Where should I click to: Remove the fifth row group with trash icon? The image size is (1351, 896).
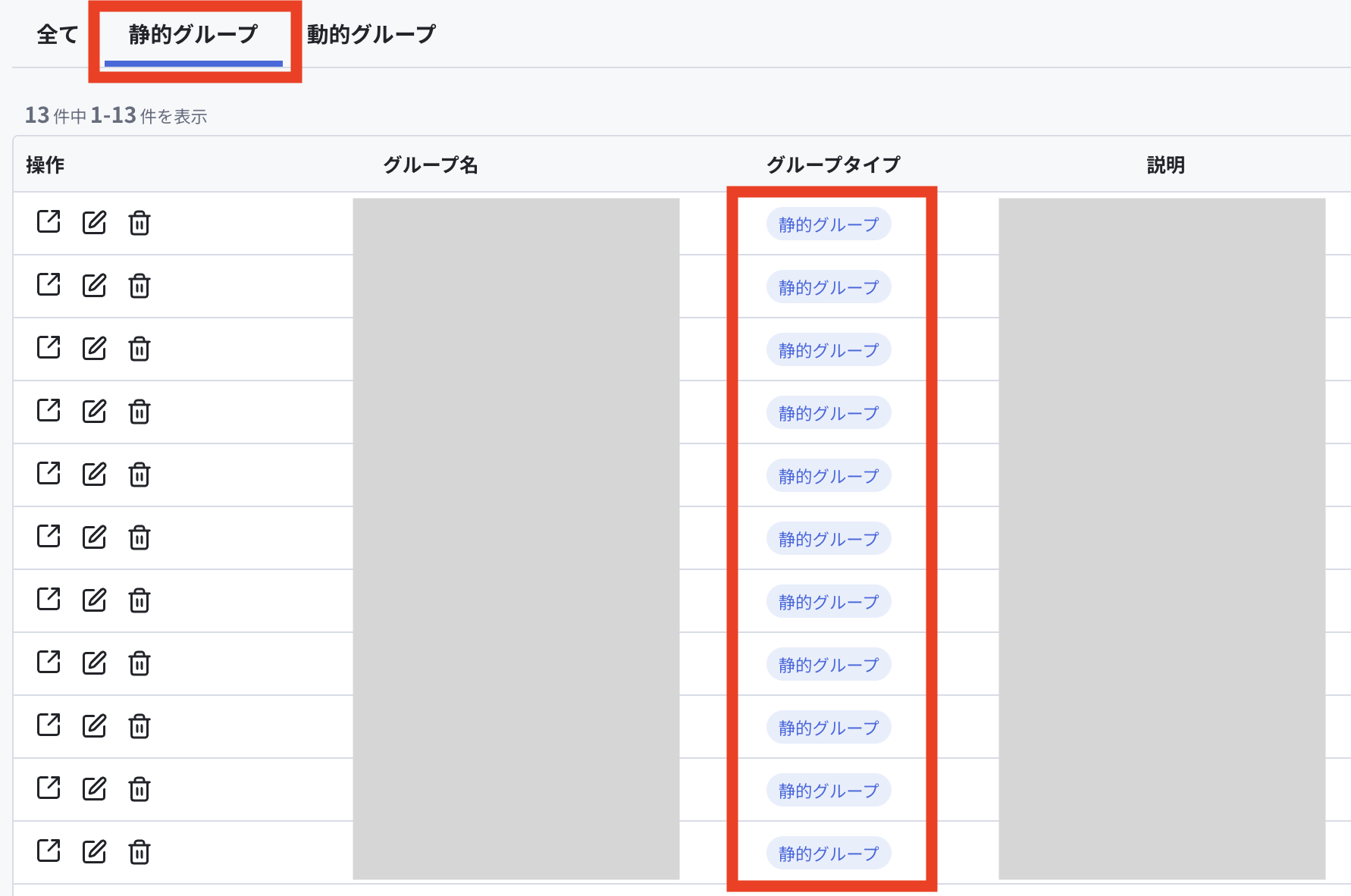pos(139,475)
